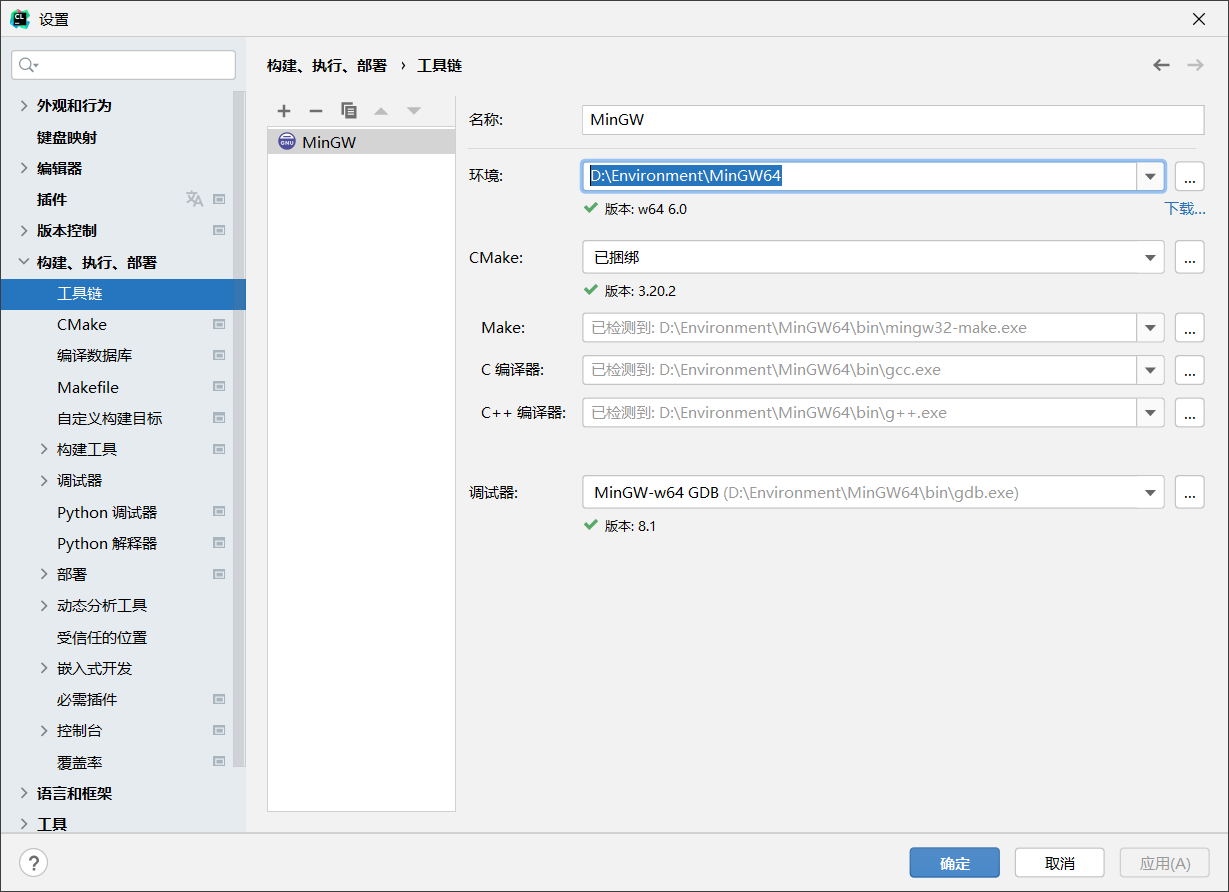Click the 取消 button
Screen dimensions: 1229x892
[x=1059, y=862]
